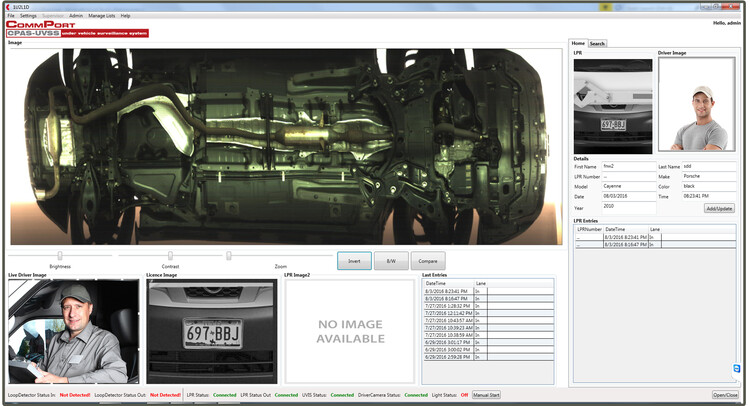
Task: Click the red app icon in title bar
Action: pos(8,7)
